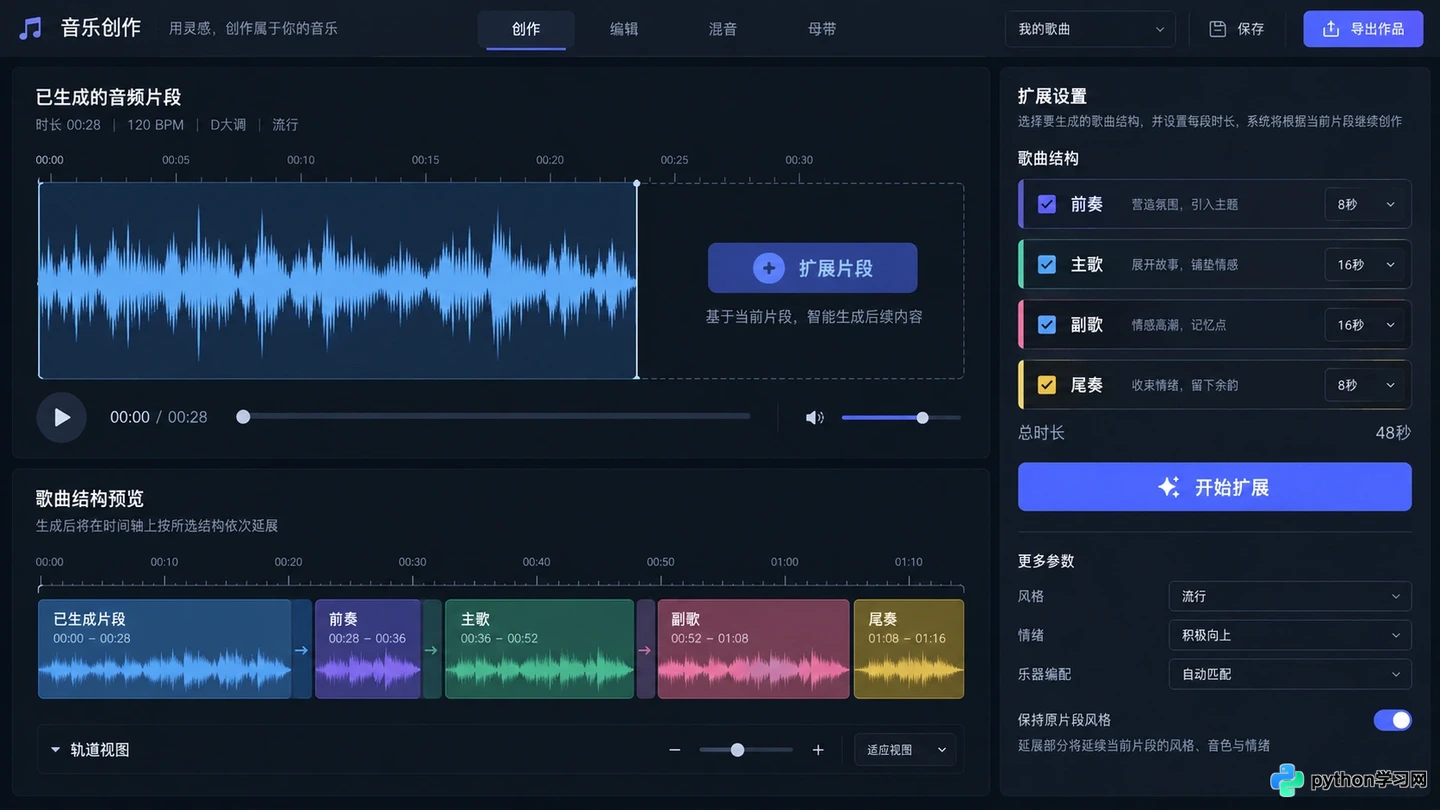The width and height of the screenshot is (1440, 810).
Task: Adjust the volume slider handle
Action: [x=923, y=418]
